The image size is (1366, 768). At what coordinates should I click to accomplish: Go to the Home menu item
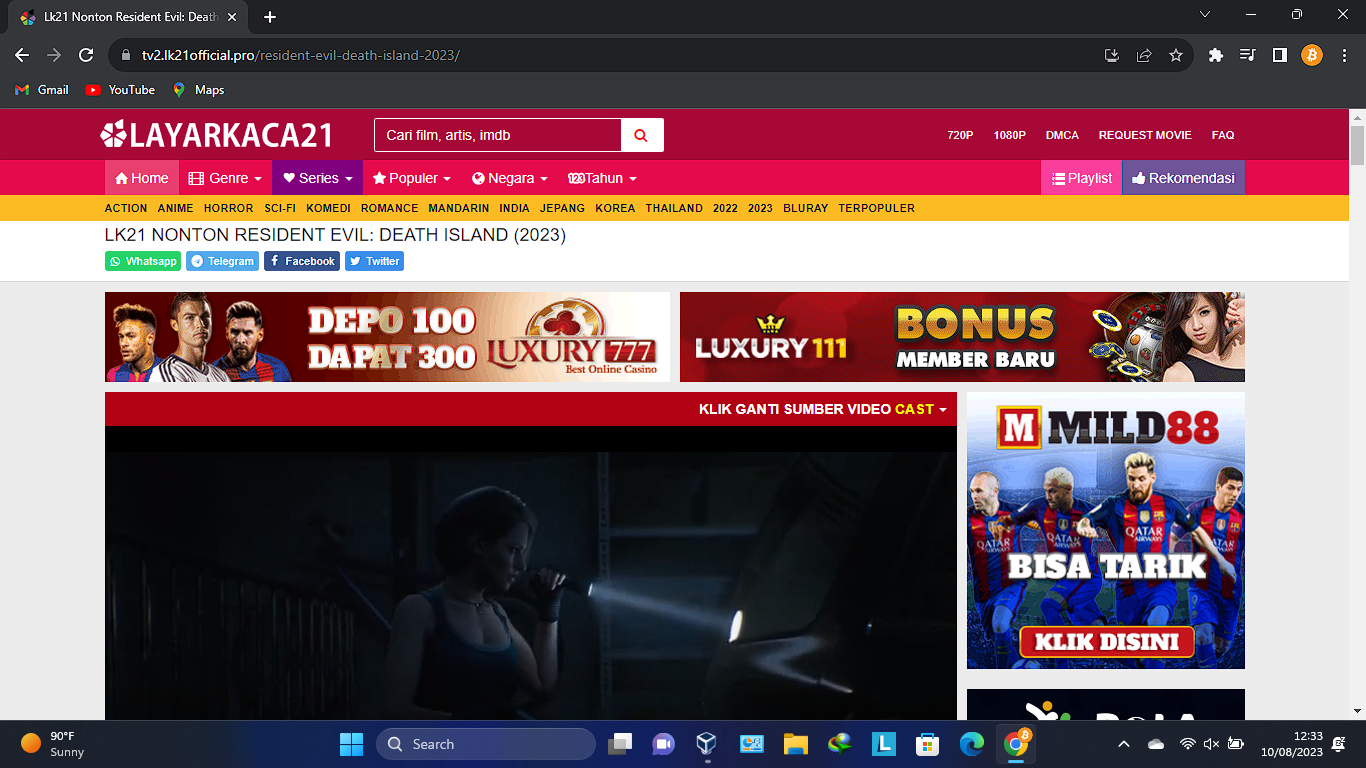[x=142, y=178]
